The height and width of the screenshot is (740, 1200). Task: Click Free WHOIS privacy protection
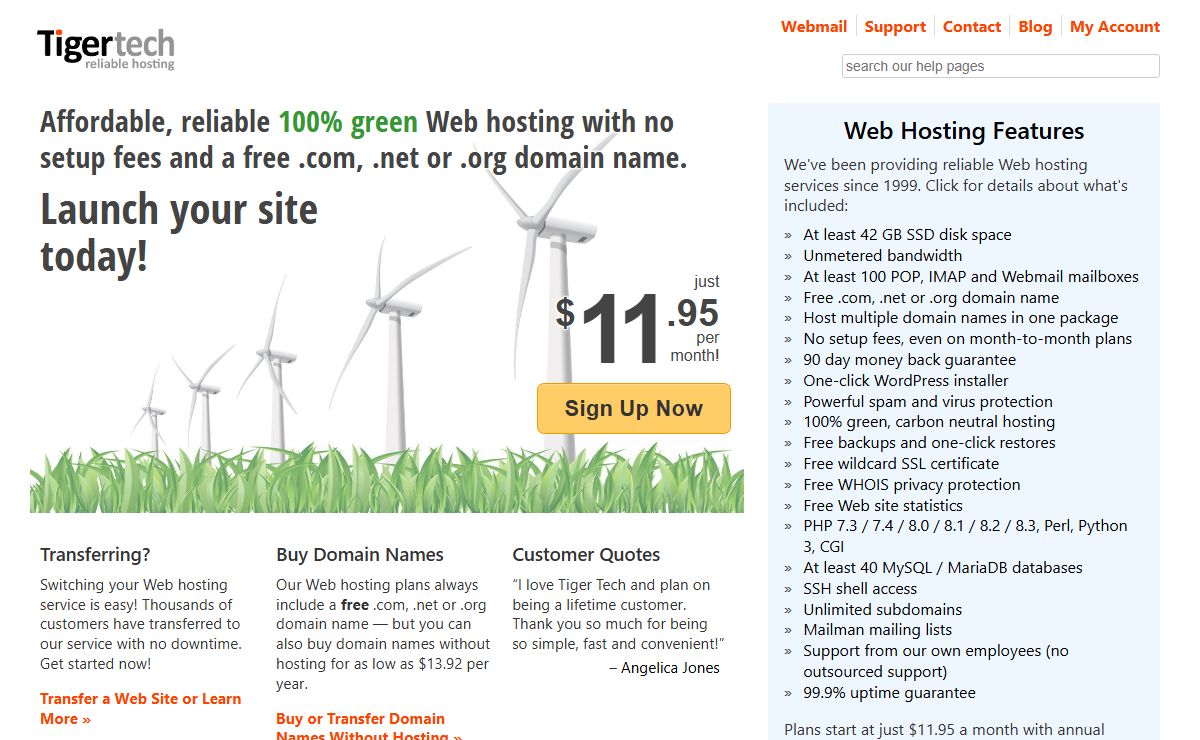912,485
